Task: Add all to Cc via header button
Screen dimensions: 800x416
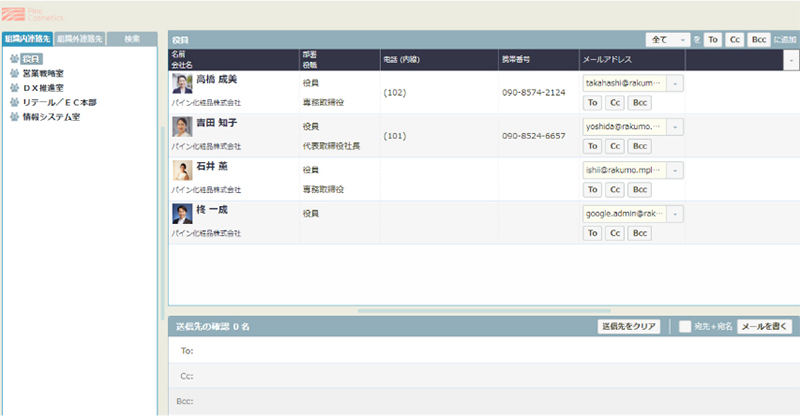Action: pyautogui.click(x=735, y=39)
